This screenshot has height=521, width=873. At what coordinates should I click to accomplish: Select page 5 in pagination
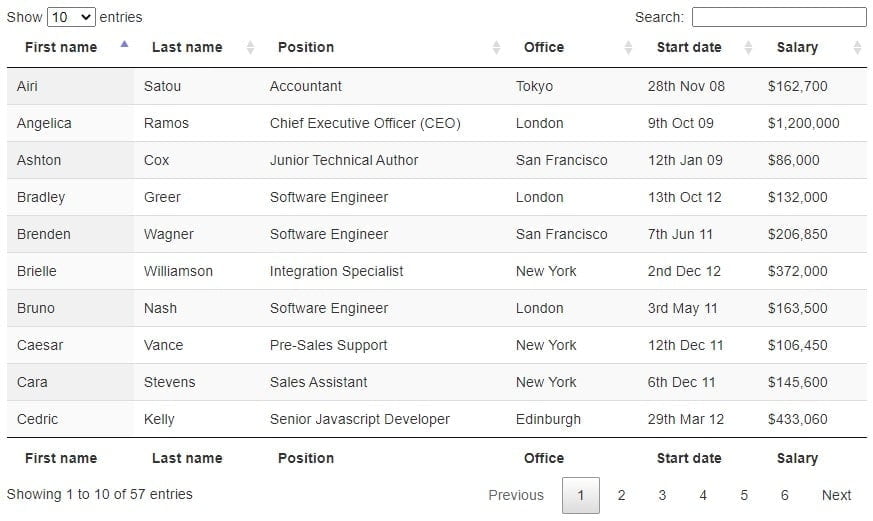coord(744,495)
